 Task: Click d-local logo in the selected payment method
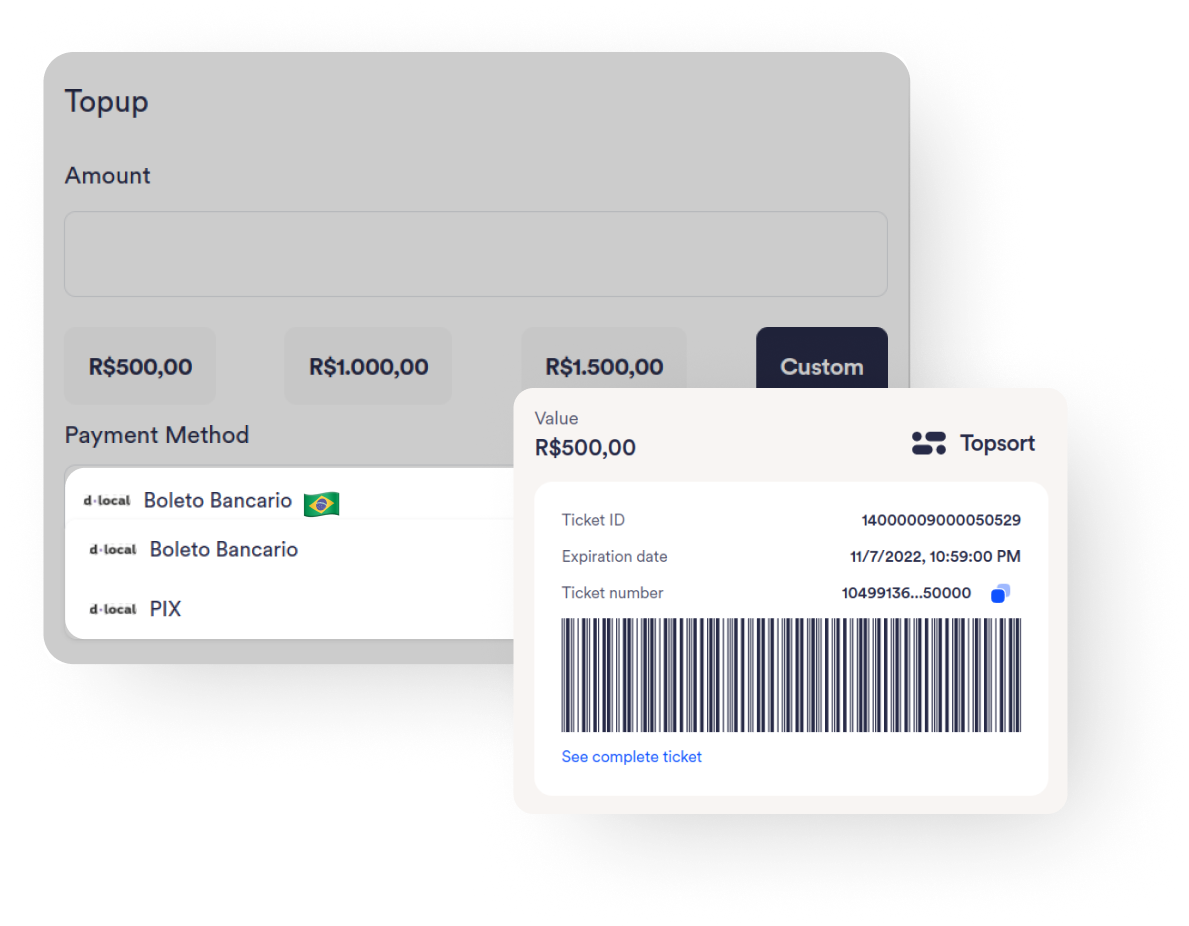(107, 500)
